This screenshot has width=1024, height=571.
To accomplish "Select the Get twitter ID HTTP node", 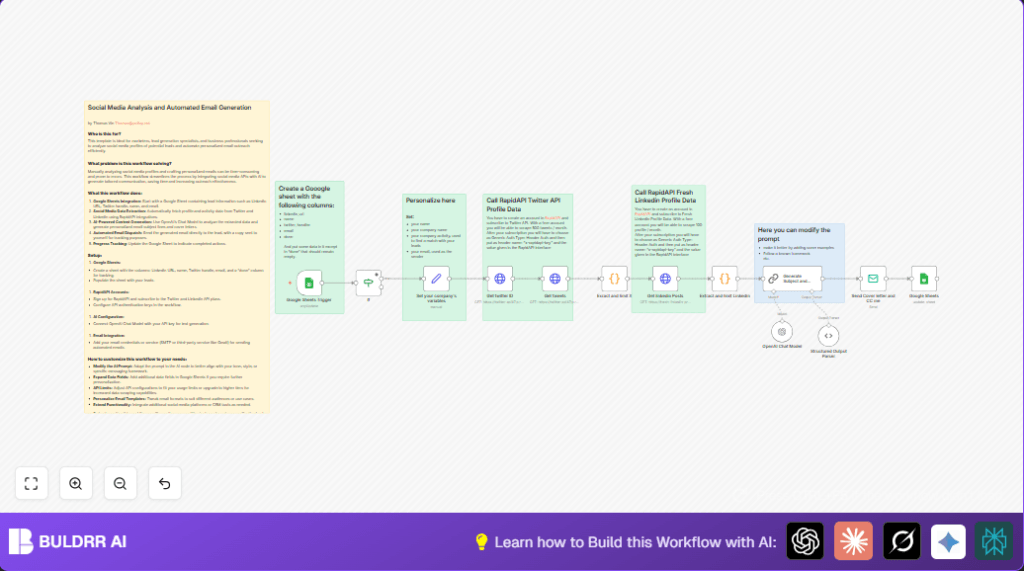I will (500, 279).
